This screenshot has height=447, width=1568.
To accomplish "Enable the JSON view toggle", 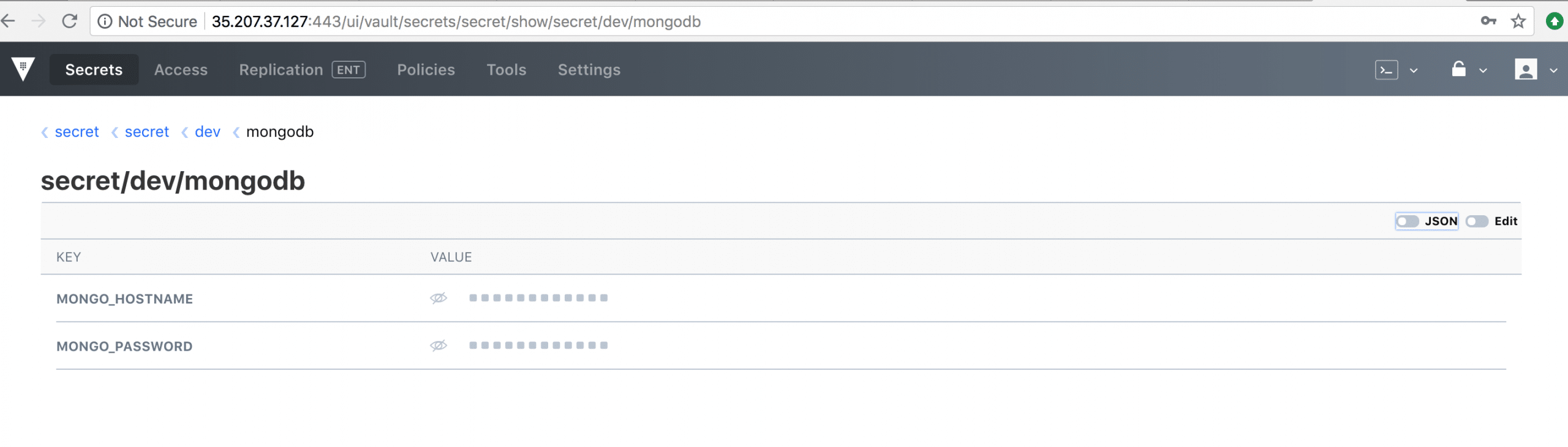I will [x=1408, y=221].
